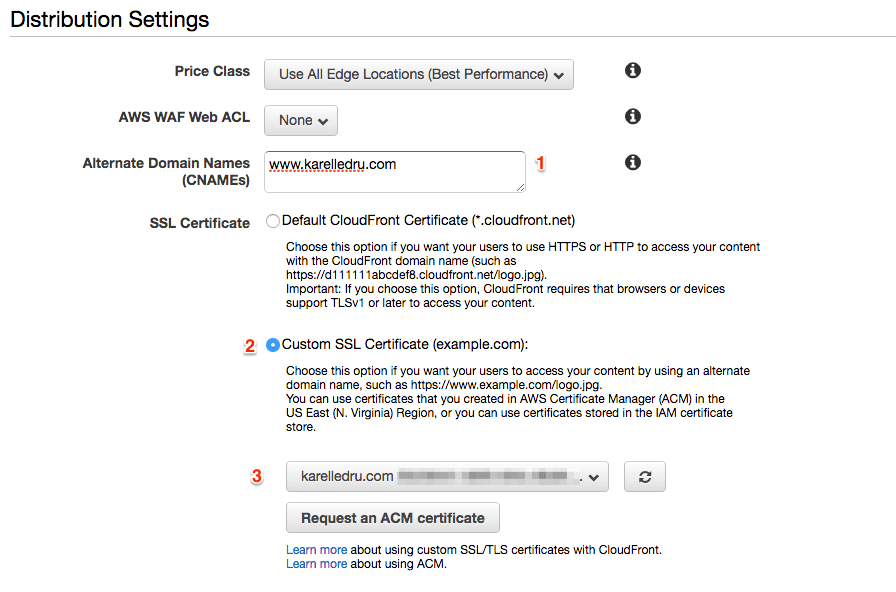Refresh the SSL certificate list
Viewport: 896px width, 592px height.
[x=645, y=477]
